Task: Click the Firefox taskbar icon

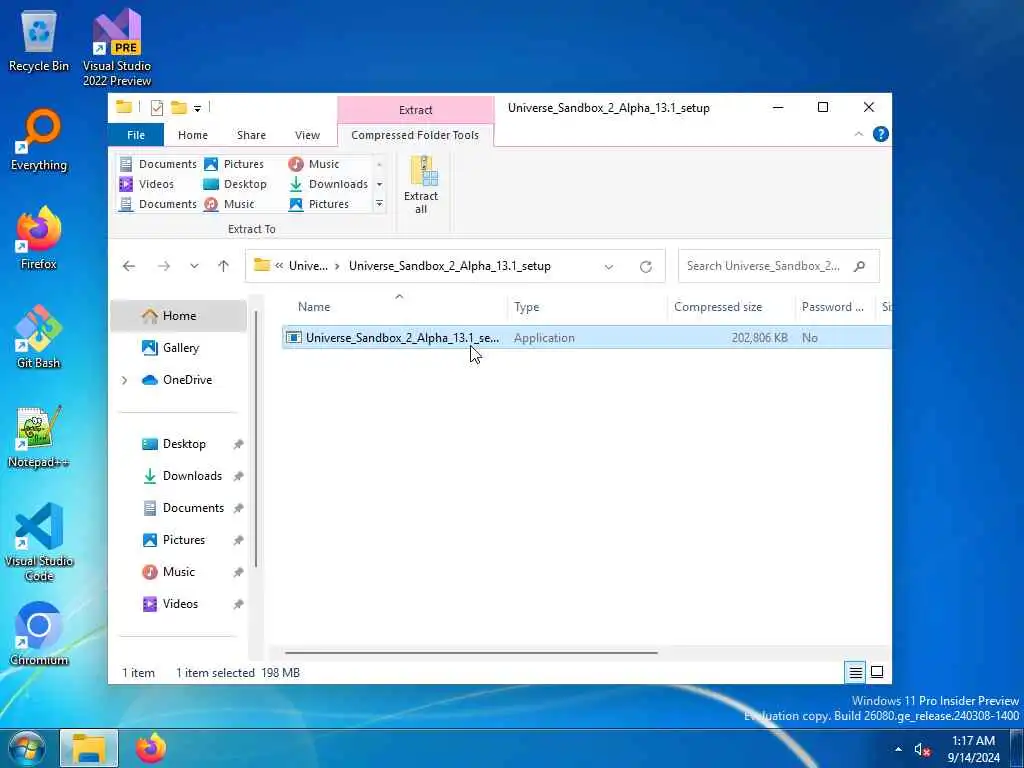Action: (x=151, y=748)
